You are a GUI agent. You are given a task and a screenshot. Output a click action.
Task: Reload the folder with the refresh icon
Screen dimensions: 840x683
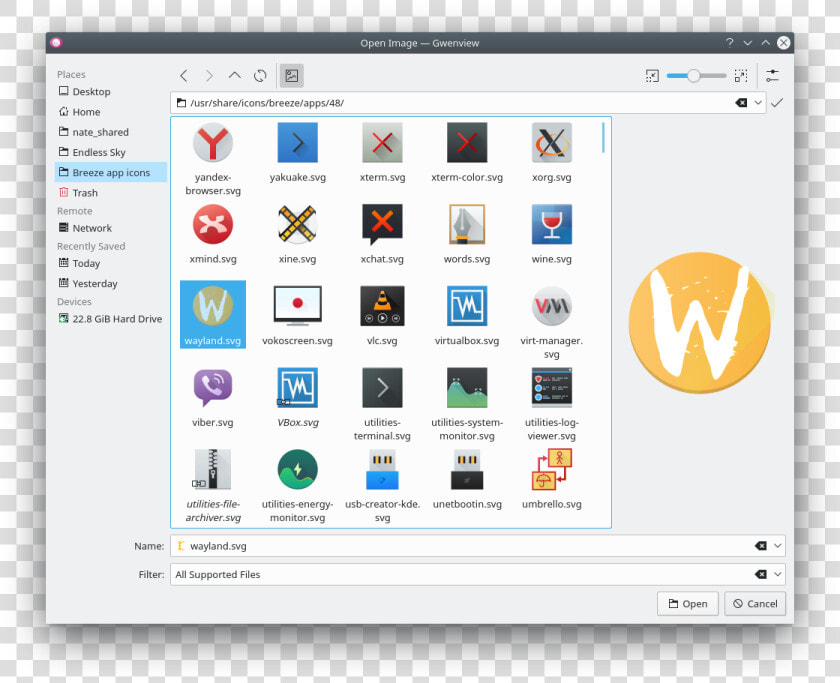[260, 76]
